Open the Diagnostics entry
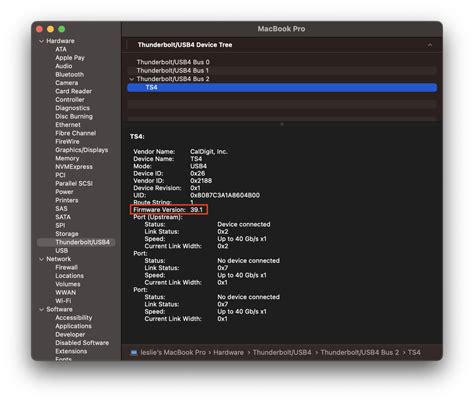The image size is (474, 402). point(72,108)
